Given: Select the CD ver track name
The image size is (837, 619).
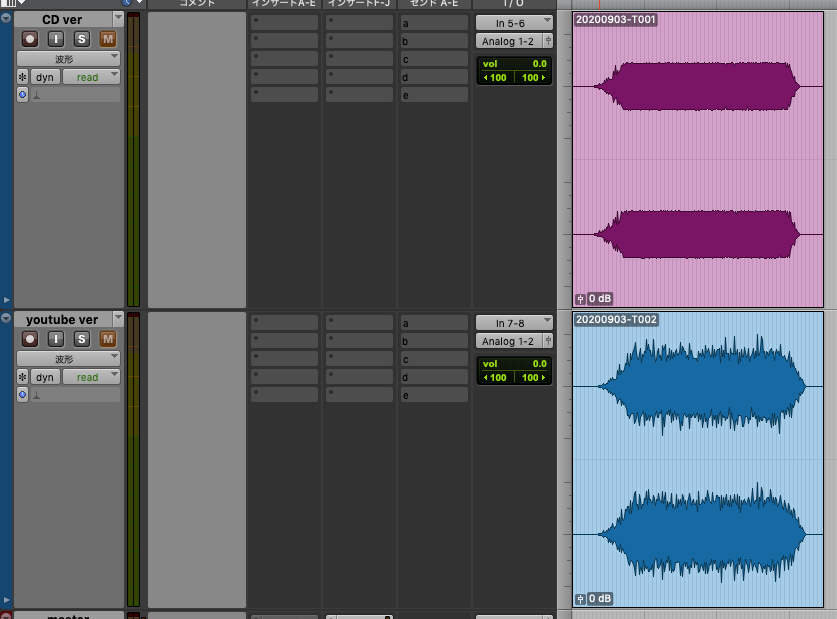Looking at the screenshot, I should point(62,20).
